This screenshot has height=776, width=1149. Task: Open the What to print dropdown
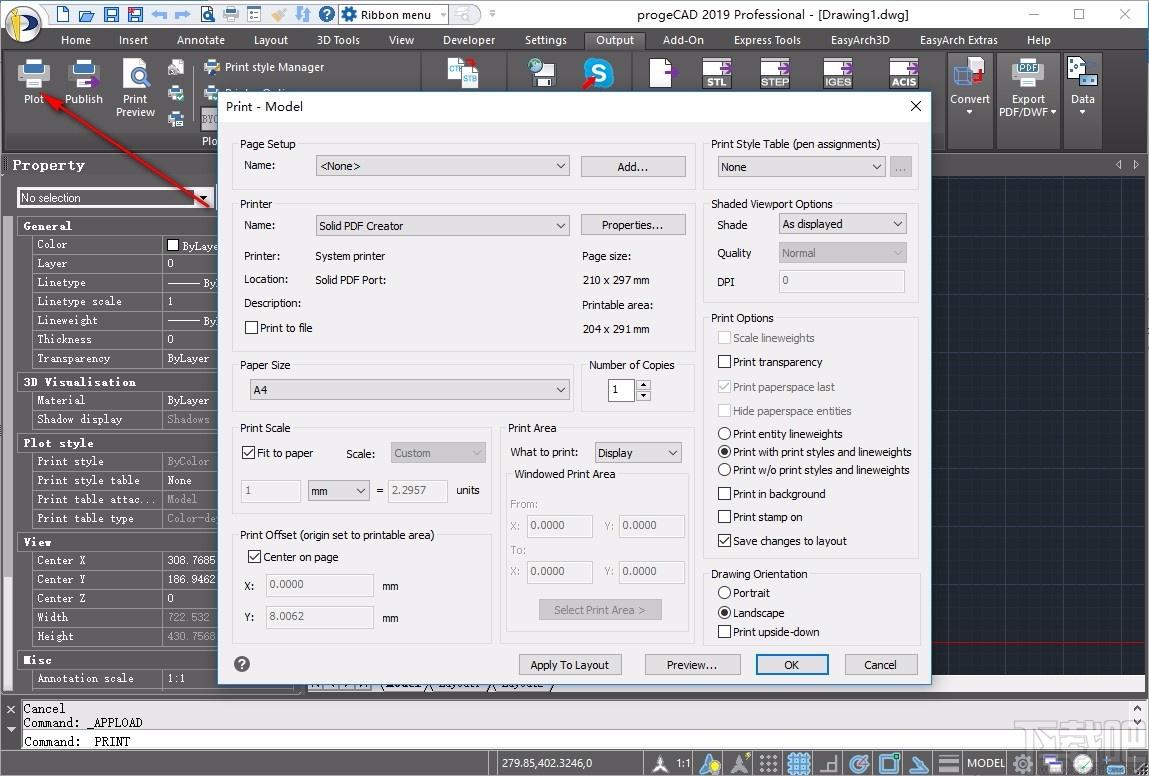point(638,453)
